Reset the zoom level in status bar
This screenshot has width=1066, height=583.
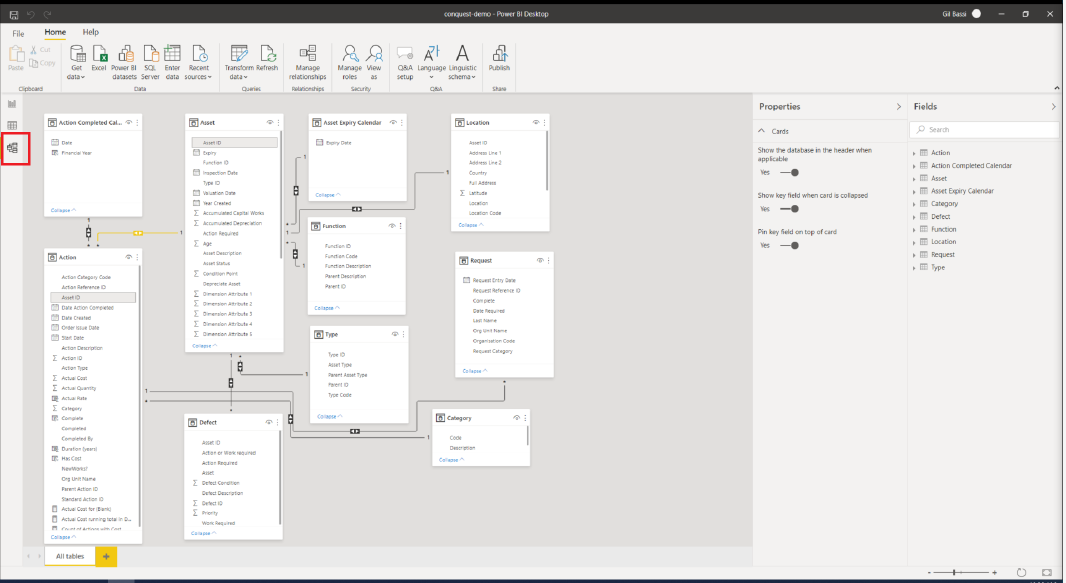click(x=1021, y=572)
